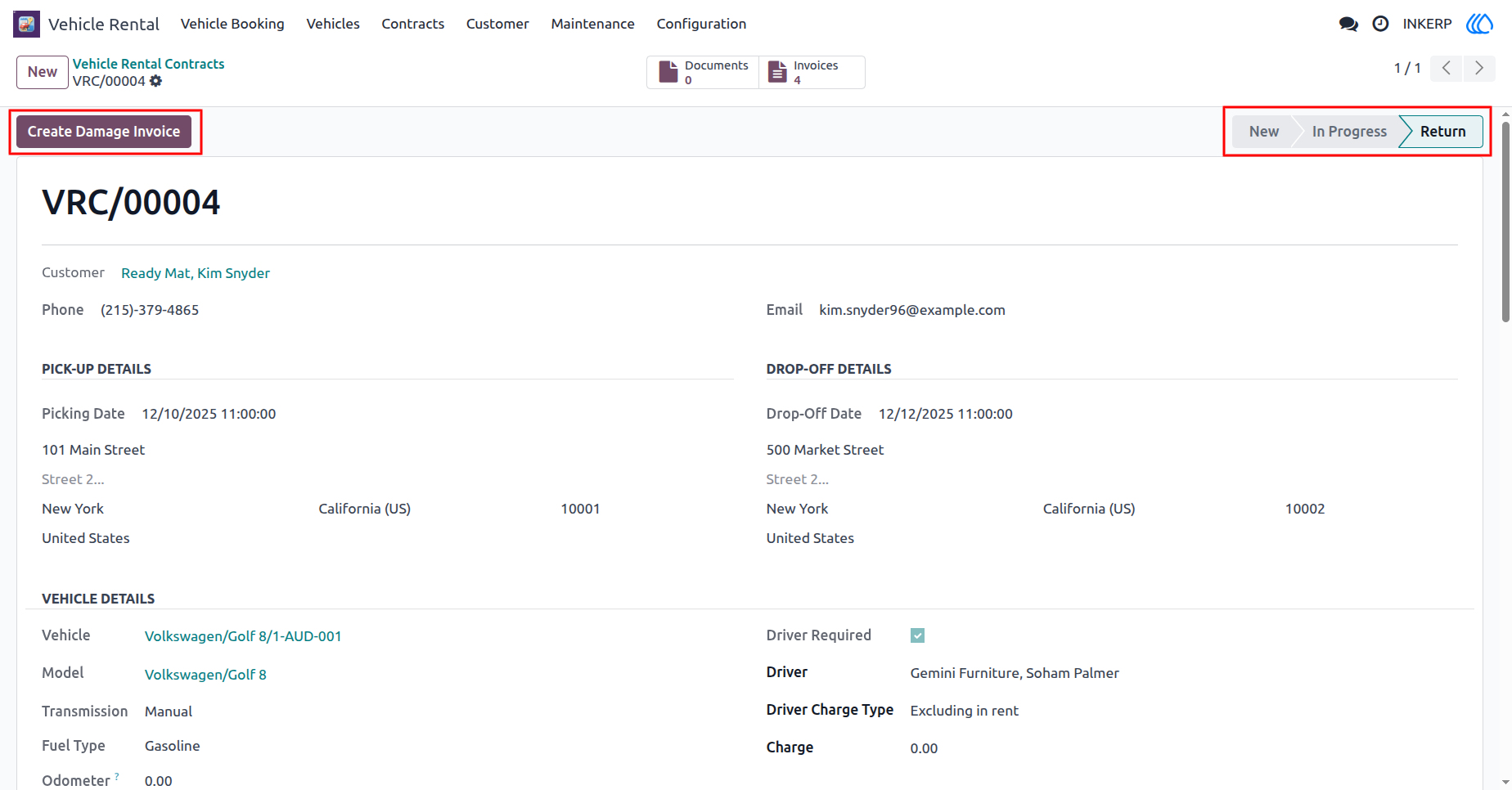Open vehicle Volkswagen/Golf 8/1-AUD-001 link

click(243, 636)
